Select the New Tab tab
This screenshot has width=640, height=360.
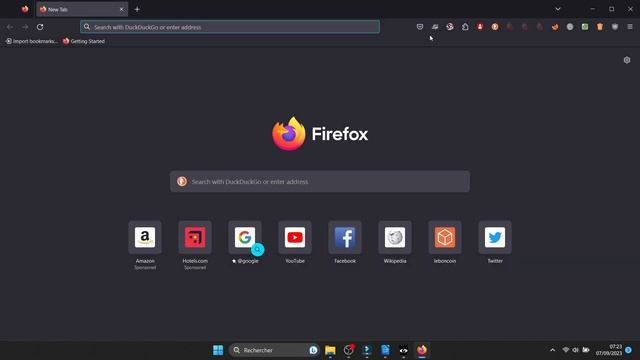(x=82, y=9)
